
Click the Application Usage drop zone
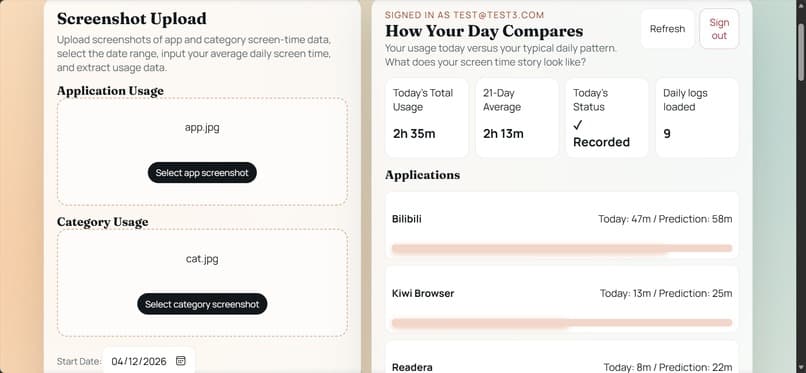click(x=202, y=152)
